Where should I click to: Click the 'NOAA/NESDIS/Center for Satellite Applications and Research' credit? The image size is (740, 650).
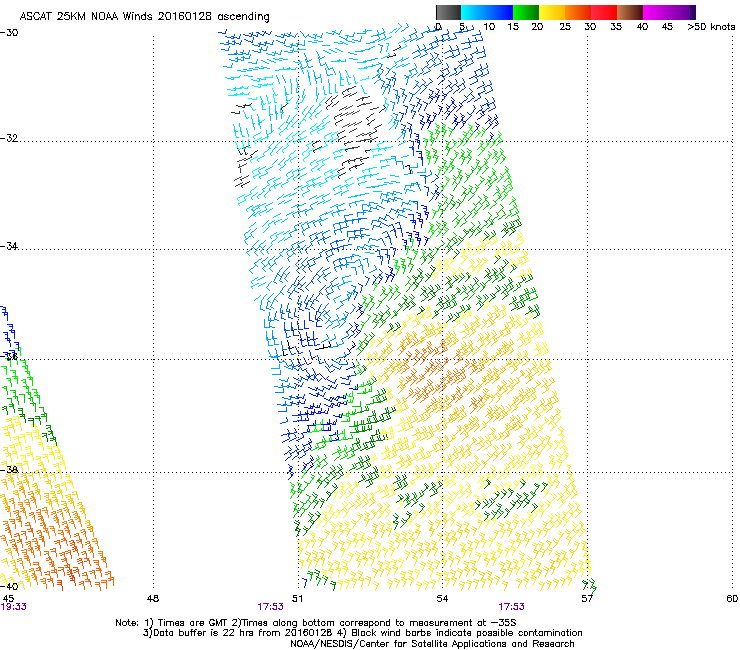coord(432,644)
